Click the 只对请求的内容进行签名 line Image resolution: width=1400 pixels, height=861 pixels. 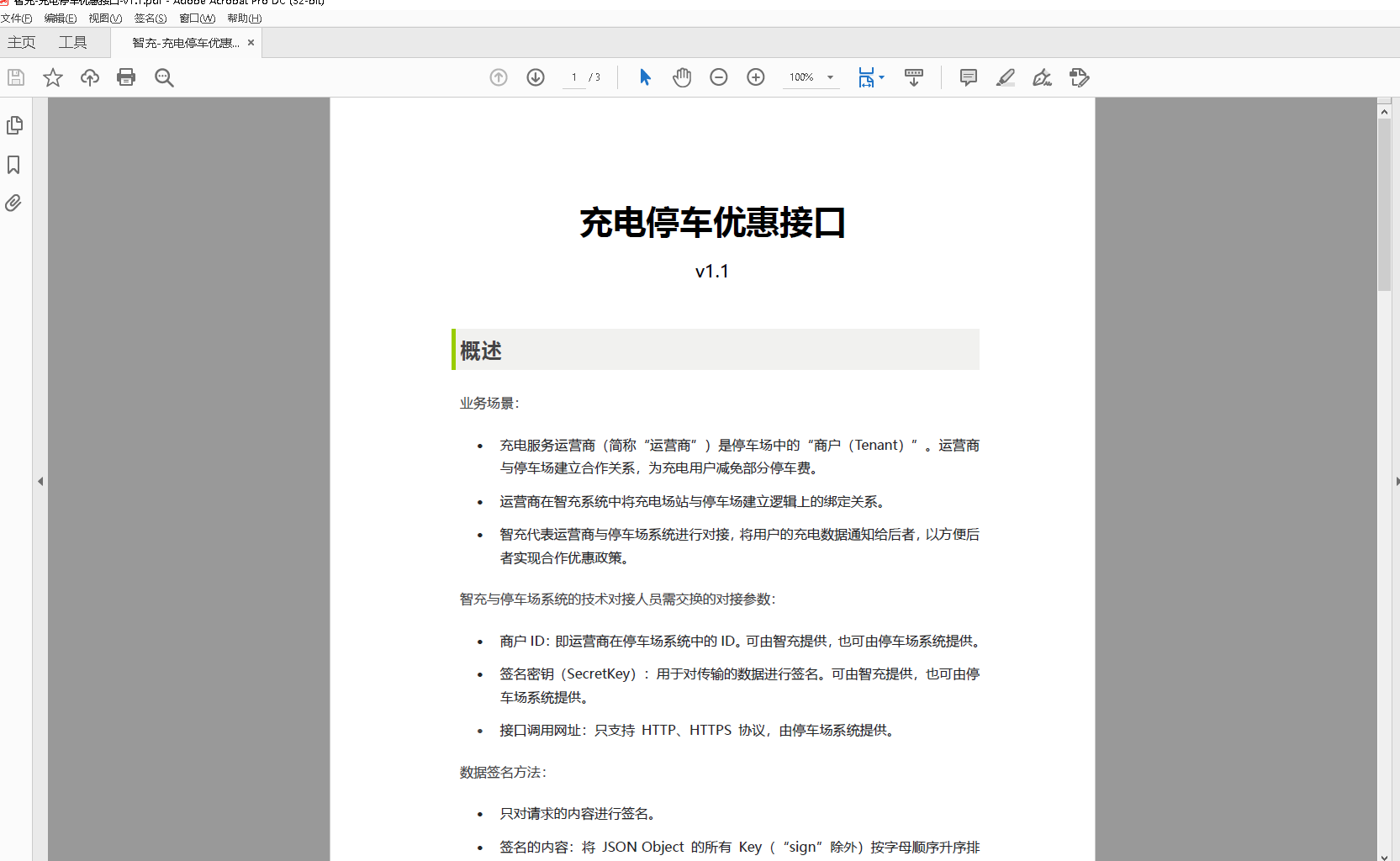tap(578, 813)
